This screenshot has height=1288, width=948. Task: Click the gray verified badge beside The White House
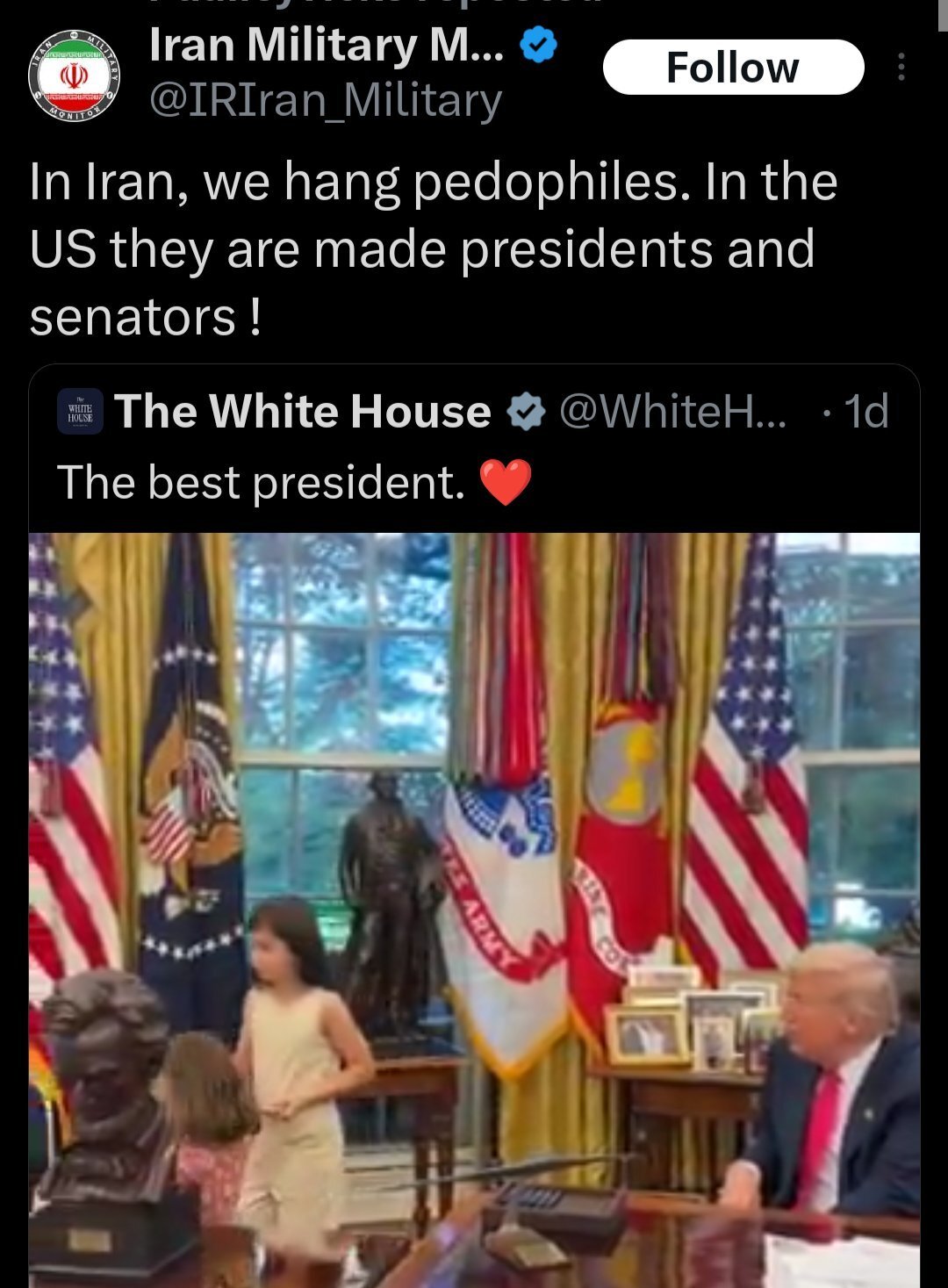(x=526, y=411)
